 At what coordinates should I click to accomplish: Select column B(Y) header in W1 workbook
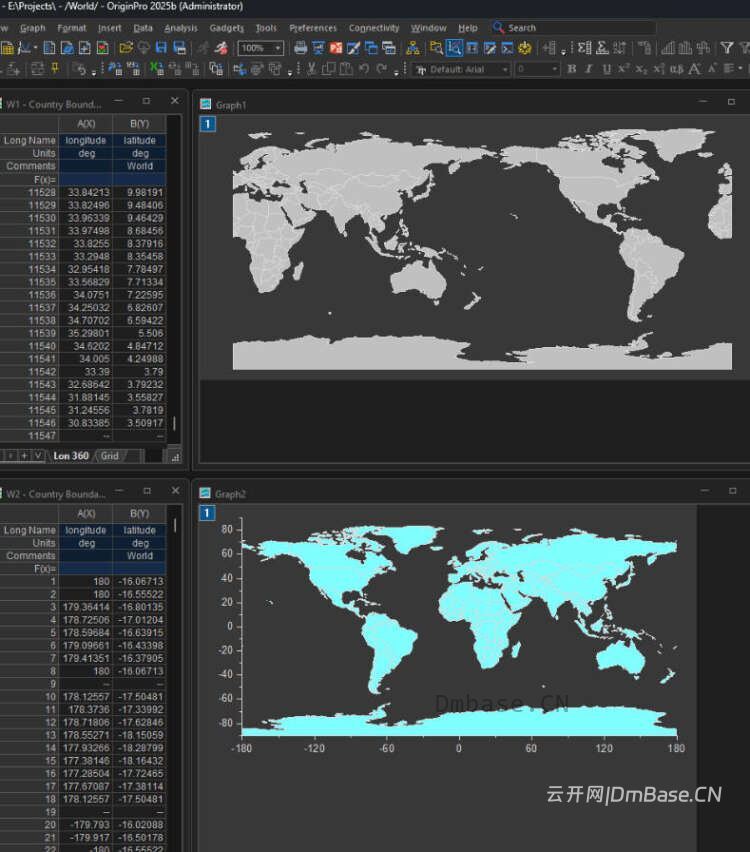[x=140, y=123]
